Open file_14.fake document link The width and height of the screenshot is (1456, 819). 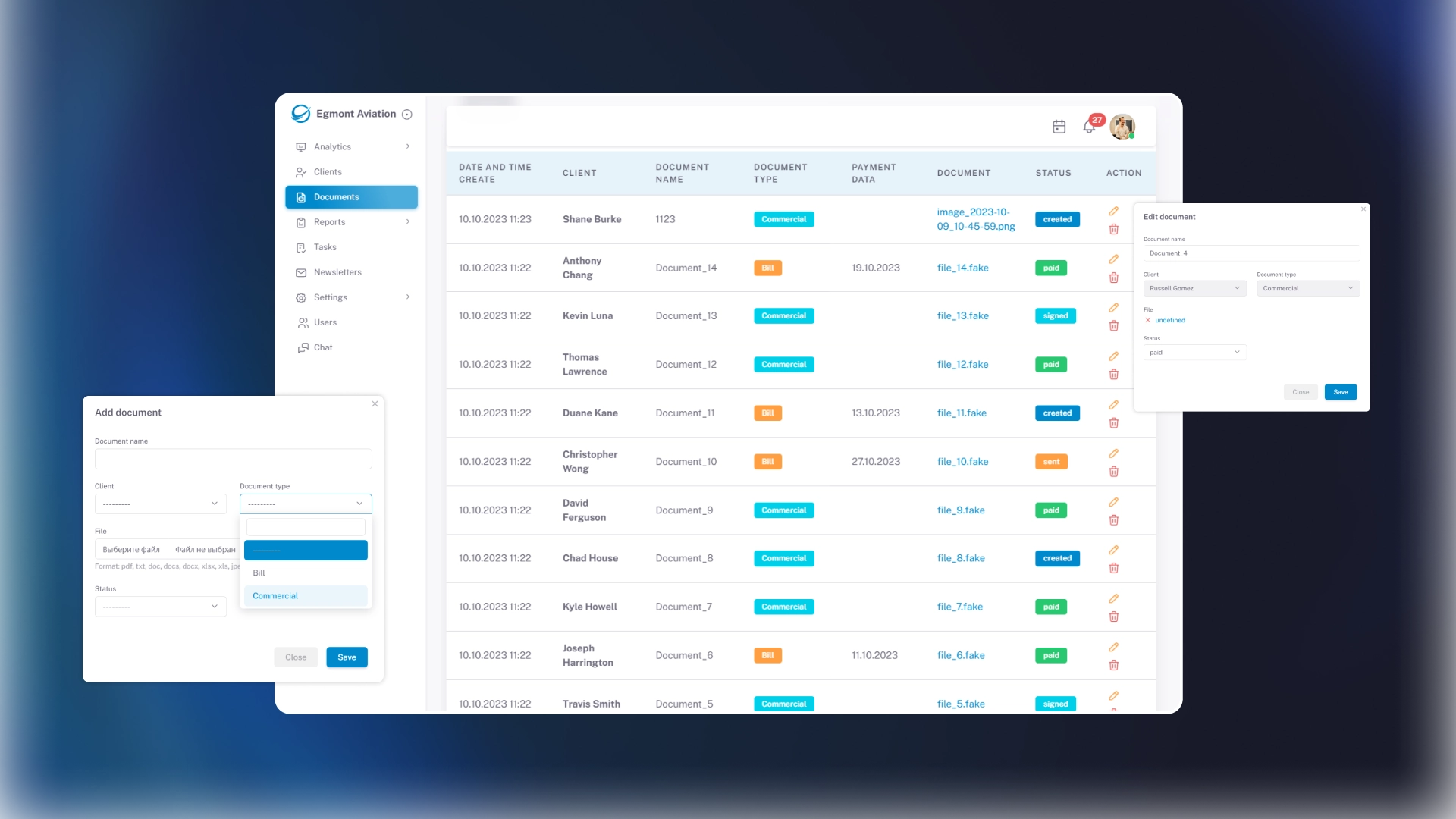click(962, 268)
